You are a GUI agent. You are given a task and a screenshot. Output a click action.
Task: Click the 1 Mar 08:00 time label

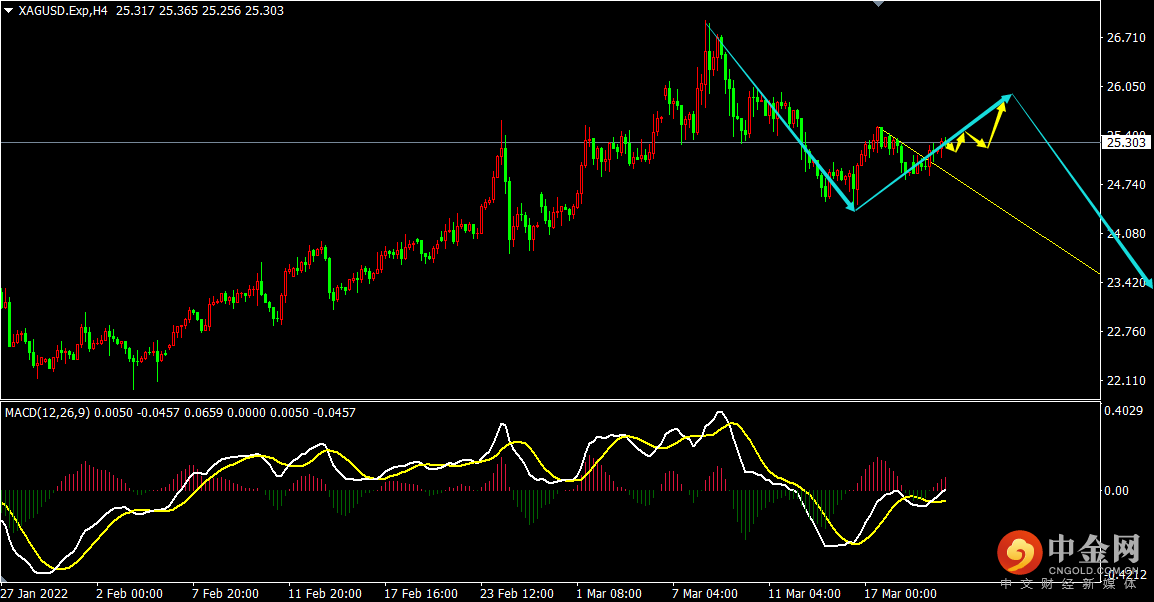pos(609,593)
